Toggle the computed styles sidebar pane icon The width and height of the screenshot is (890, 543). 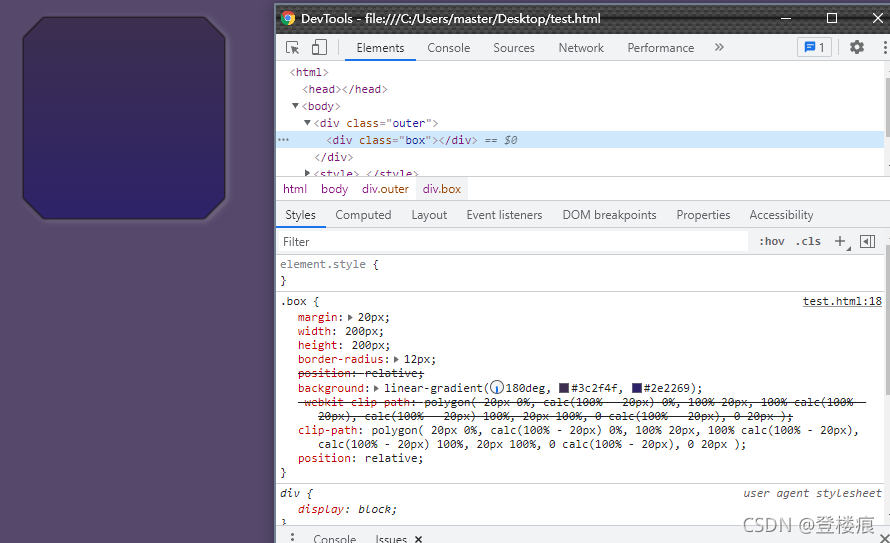pyautogui.click(x=867, y=241)
